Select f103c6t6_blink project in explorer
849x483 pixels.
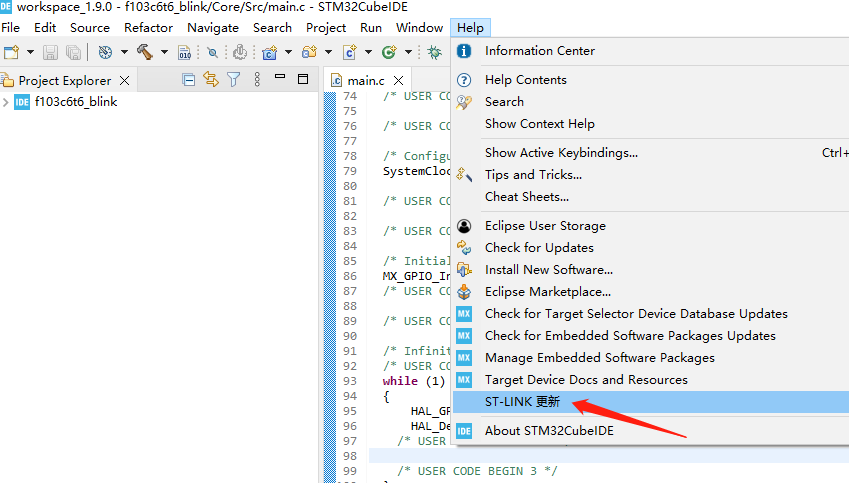(x=76, y=102)
